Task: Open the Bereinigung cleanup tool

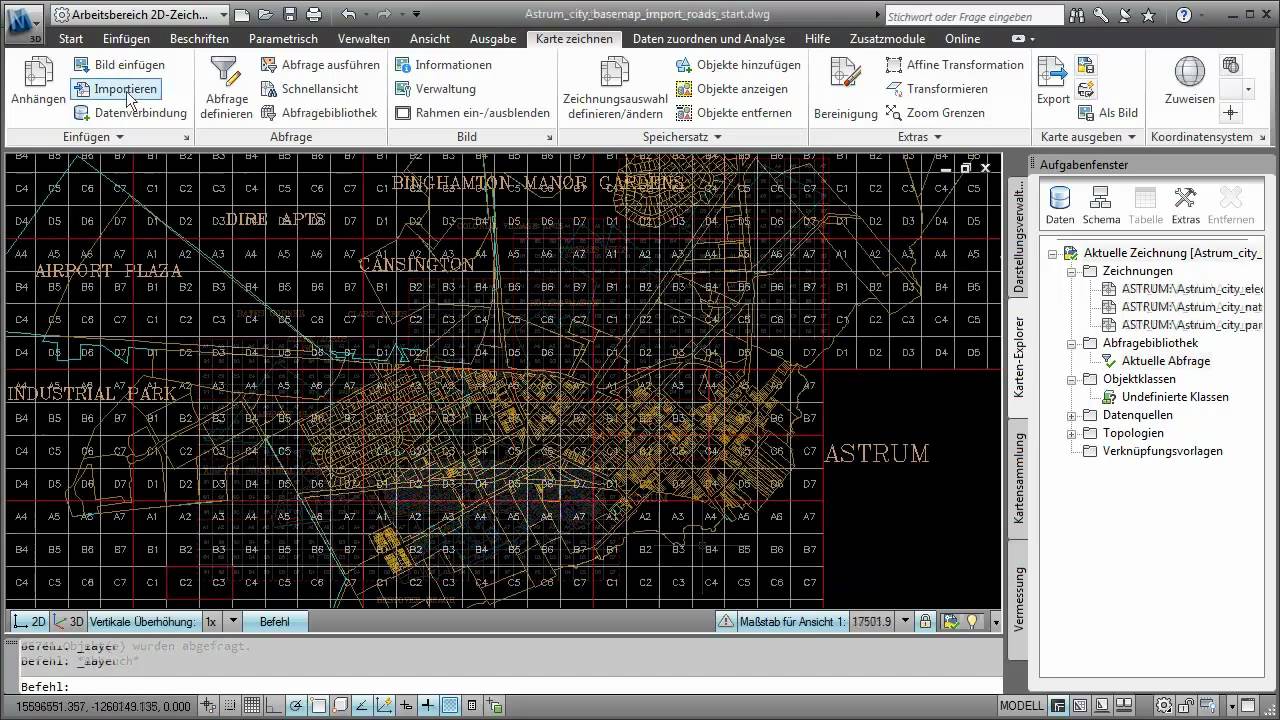Action: coord(845,87)
